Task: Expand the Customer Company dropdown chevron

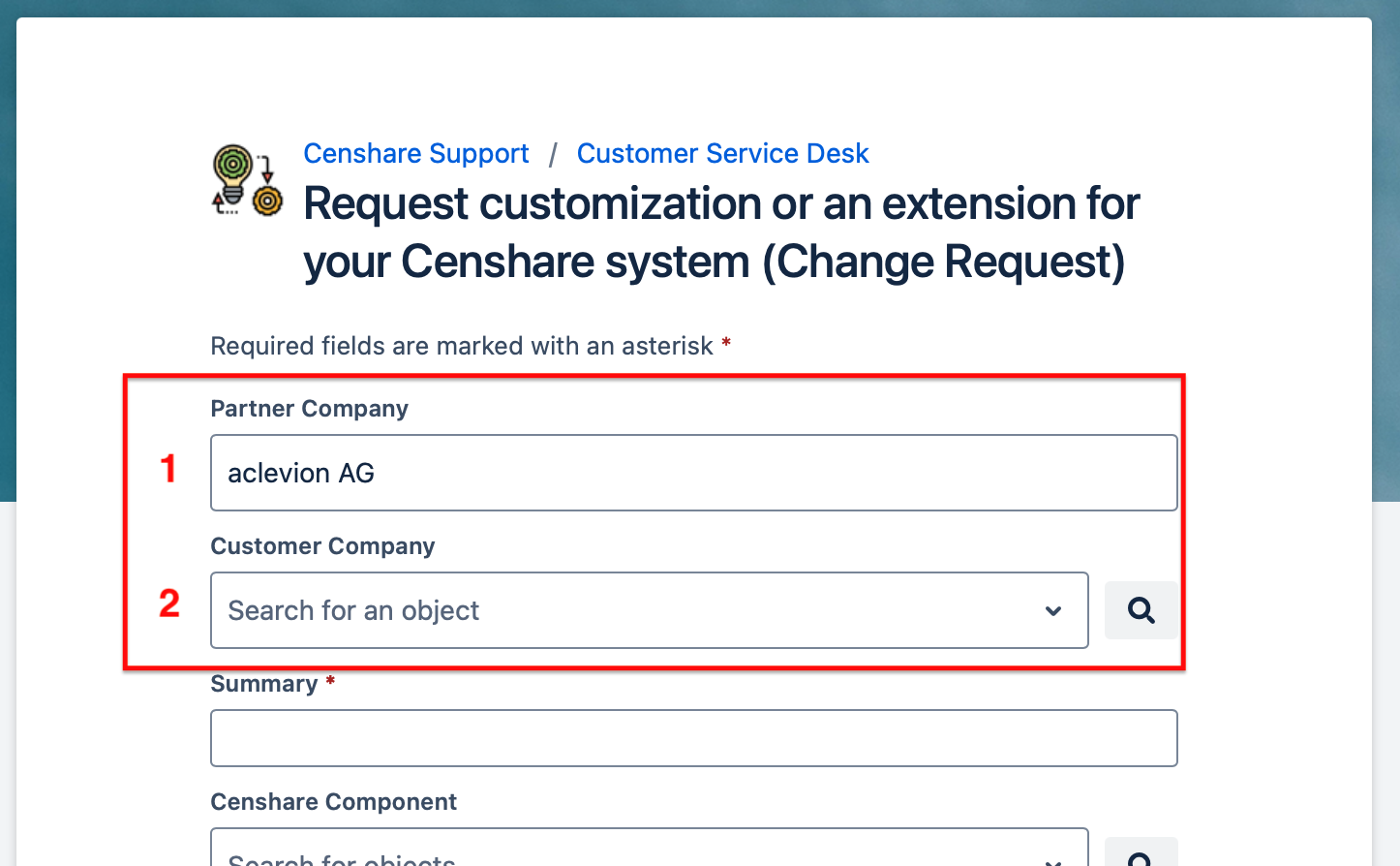Action: [1053, 610]
